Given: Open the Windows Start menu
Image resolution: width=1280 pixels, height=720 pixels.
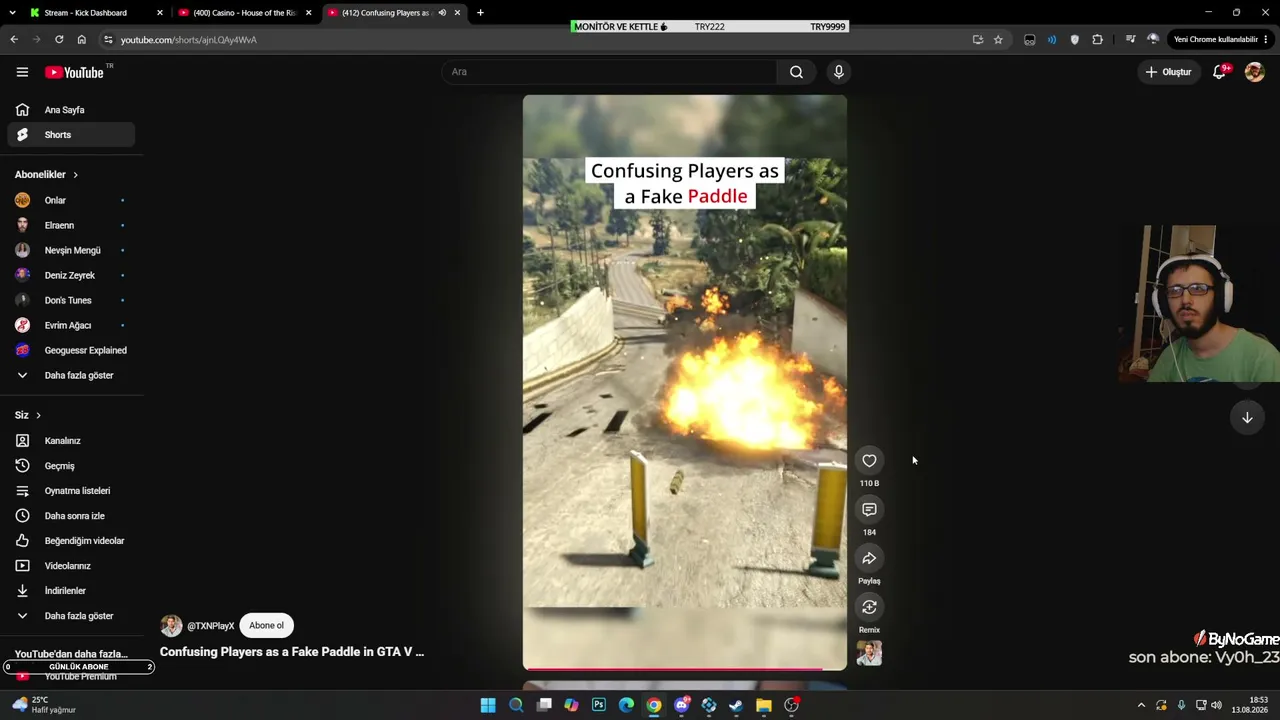Looking at the screenshot, I should pyautogui.click(x=488, y=705).
